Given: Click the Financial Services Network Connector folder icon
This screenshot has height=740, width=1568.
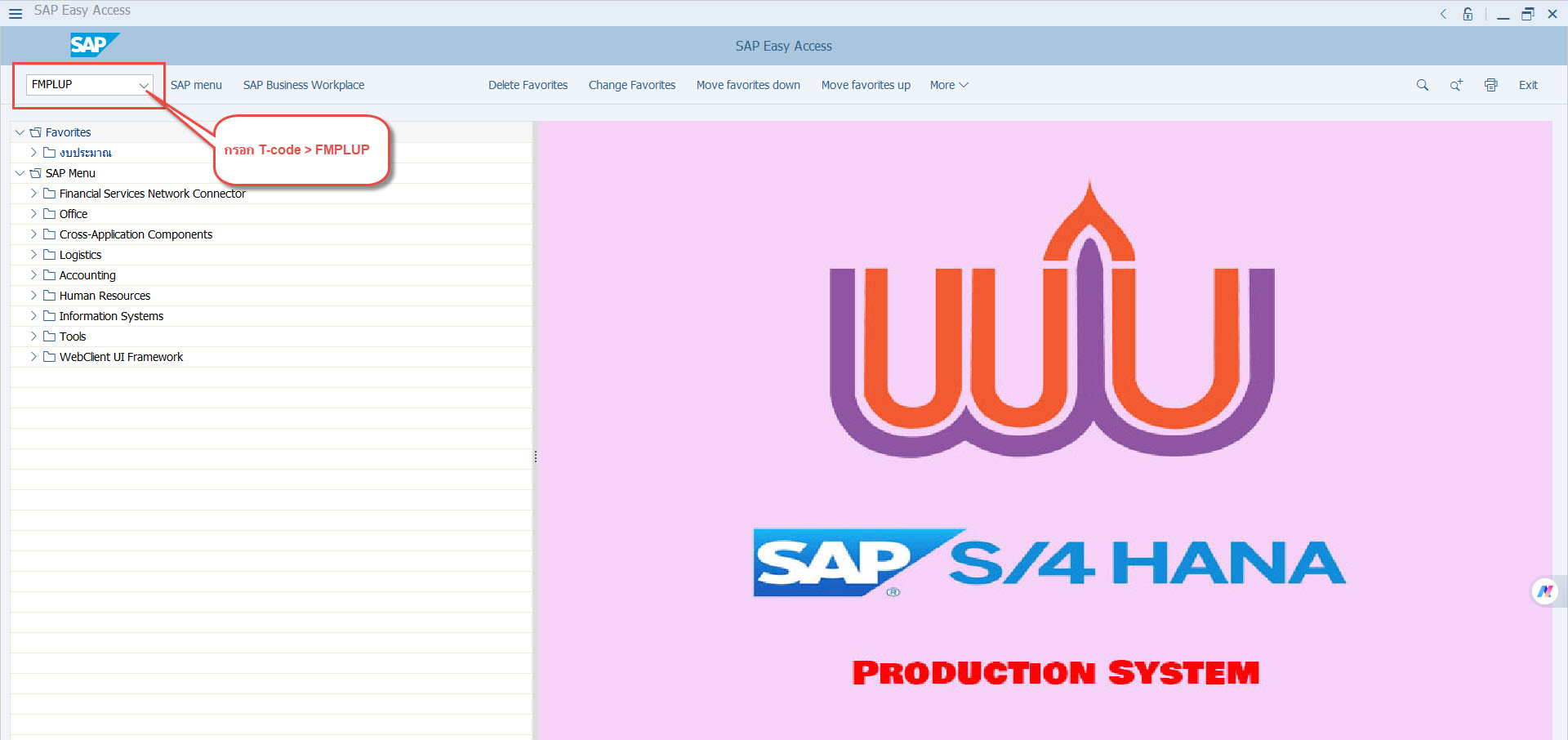Looking at the screenshot, I should [x=49, y=194].
